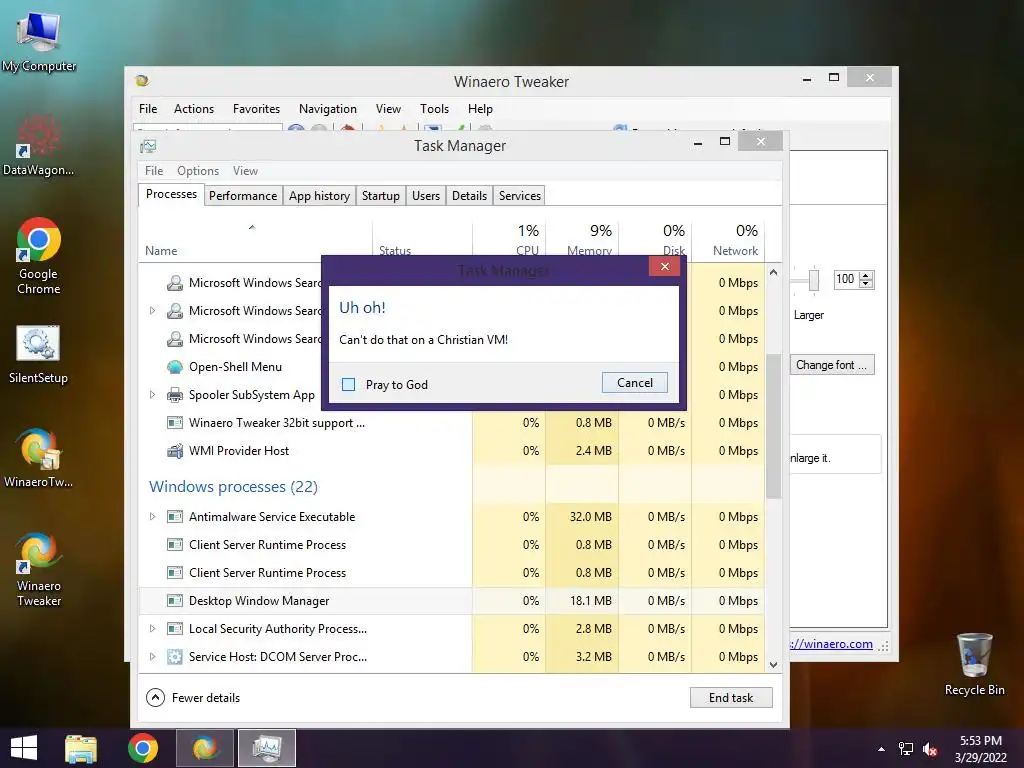
Task: Expand Local Security Authority Process row
Action: point(152,629)
